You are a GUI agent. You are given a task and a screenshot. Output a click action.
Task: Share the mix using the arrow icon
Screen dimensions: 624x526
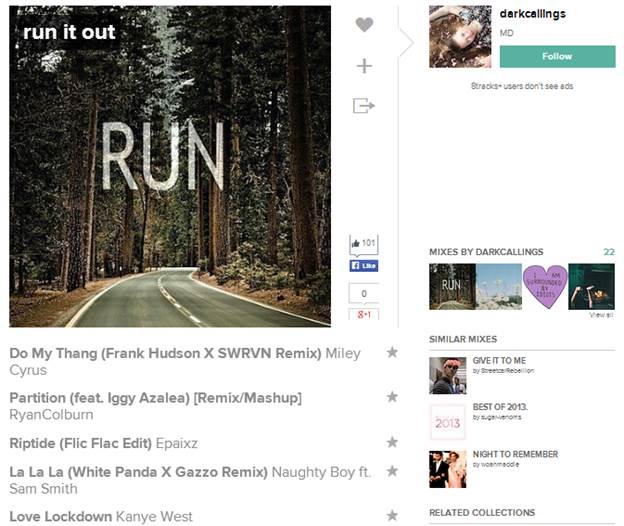[x=364, y=106]
